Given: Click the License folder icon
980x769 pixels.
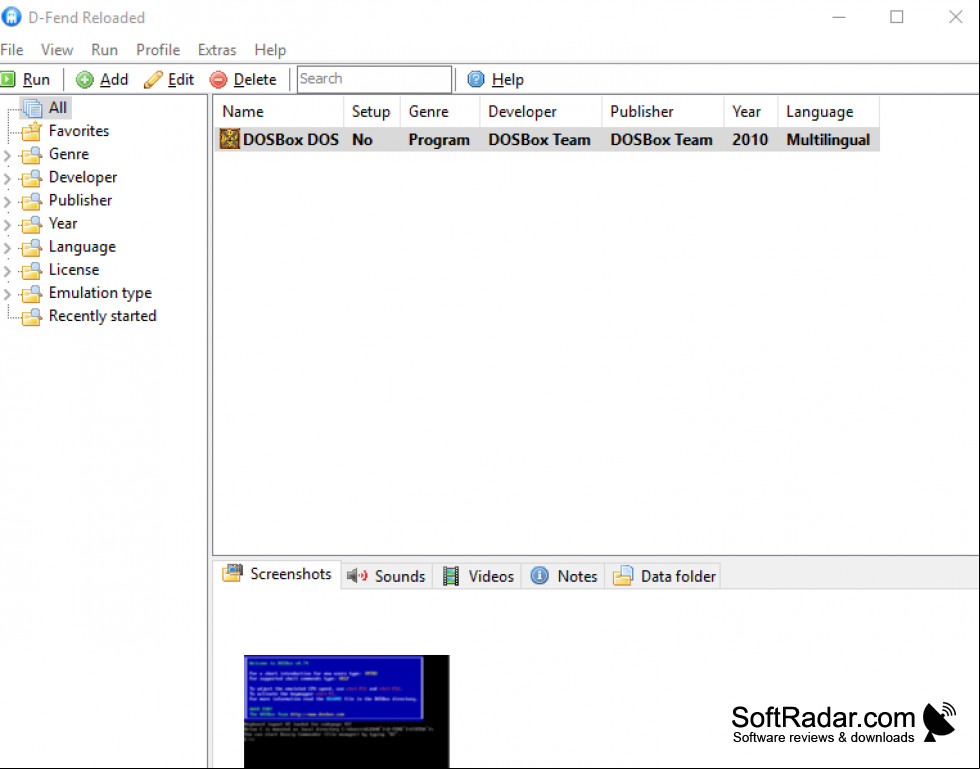Looking at the screenshot, I should click(31, 270).
